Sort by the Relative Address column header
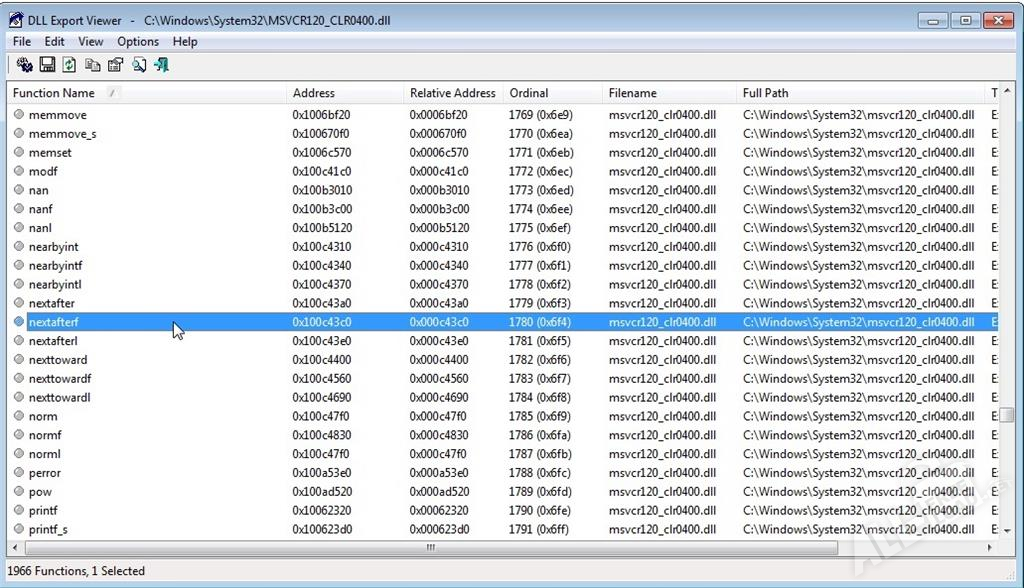This screenshot has height=588, width=1024. pyautogui.click(x=452, y=93)
